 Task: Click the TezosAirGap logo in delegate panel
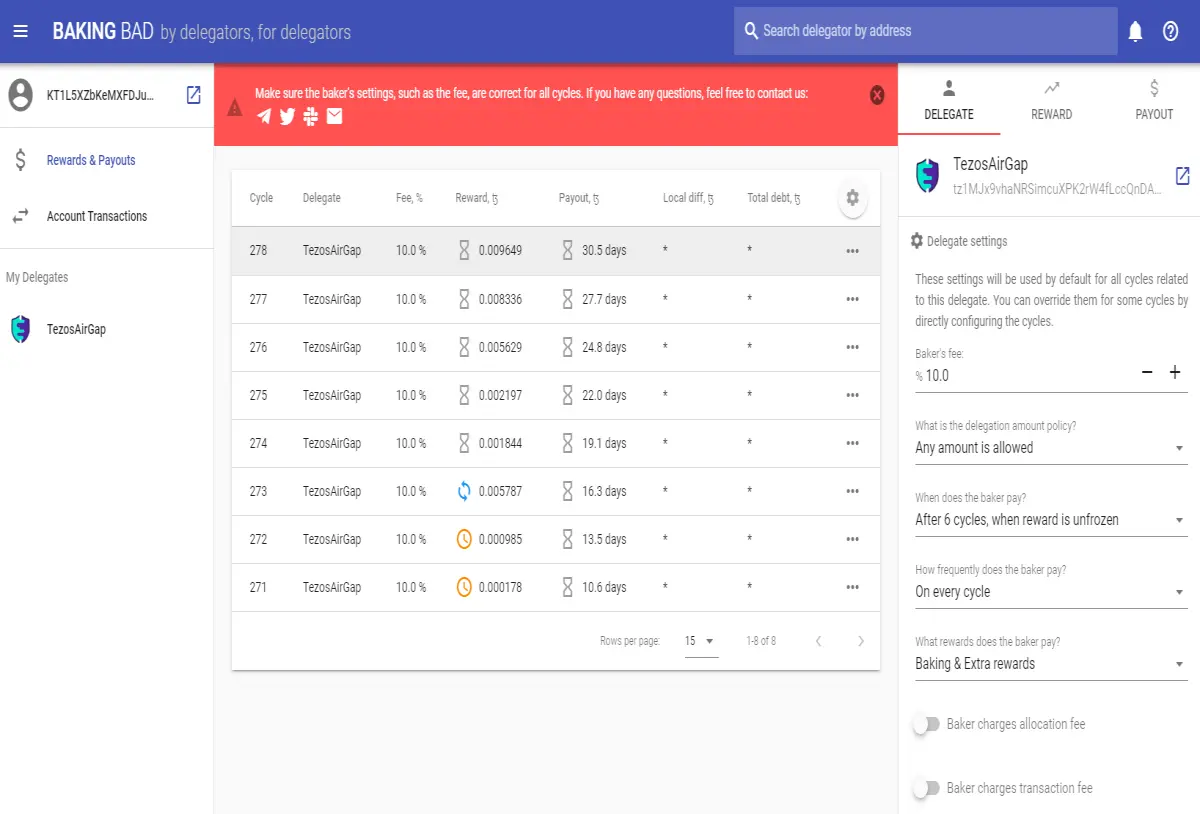click(x=928, y=175)
